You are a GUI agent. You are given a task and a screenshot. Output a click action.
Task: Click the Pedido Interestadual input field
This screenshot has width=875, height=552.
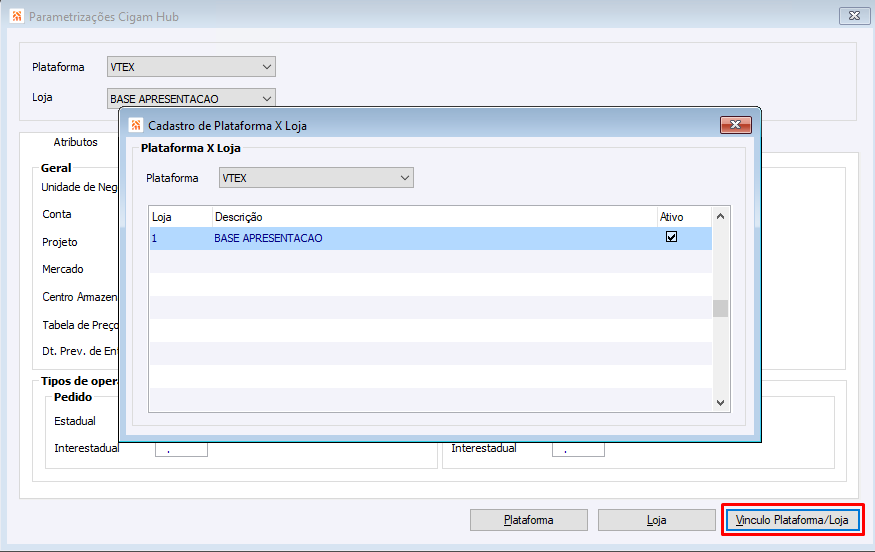click(181, 449)
